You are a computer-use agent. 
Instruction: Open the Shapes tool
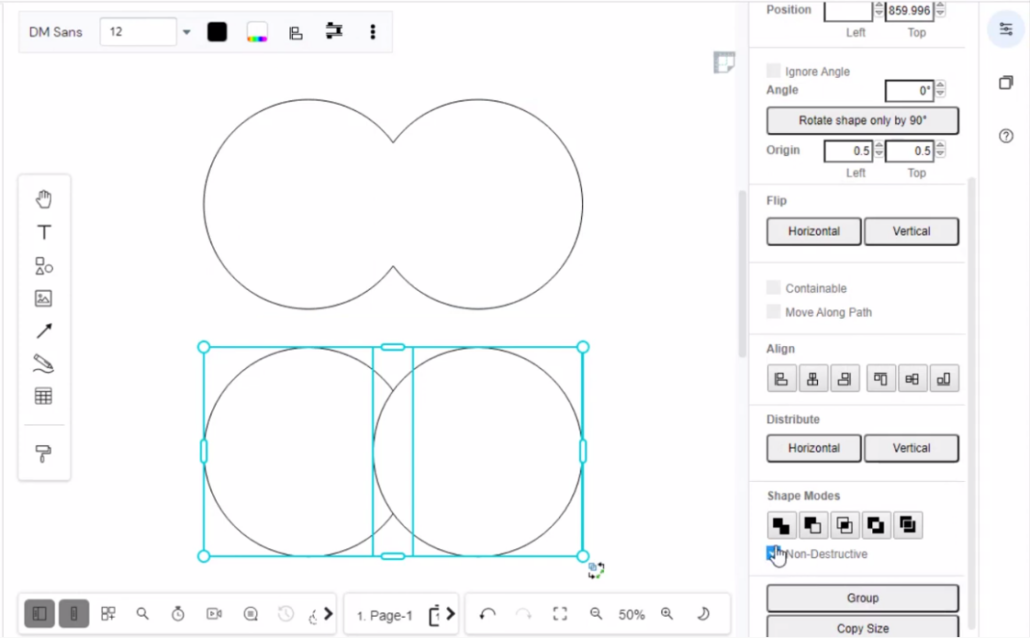[44, 266]
